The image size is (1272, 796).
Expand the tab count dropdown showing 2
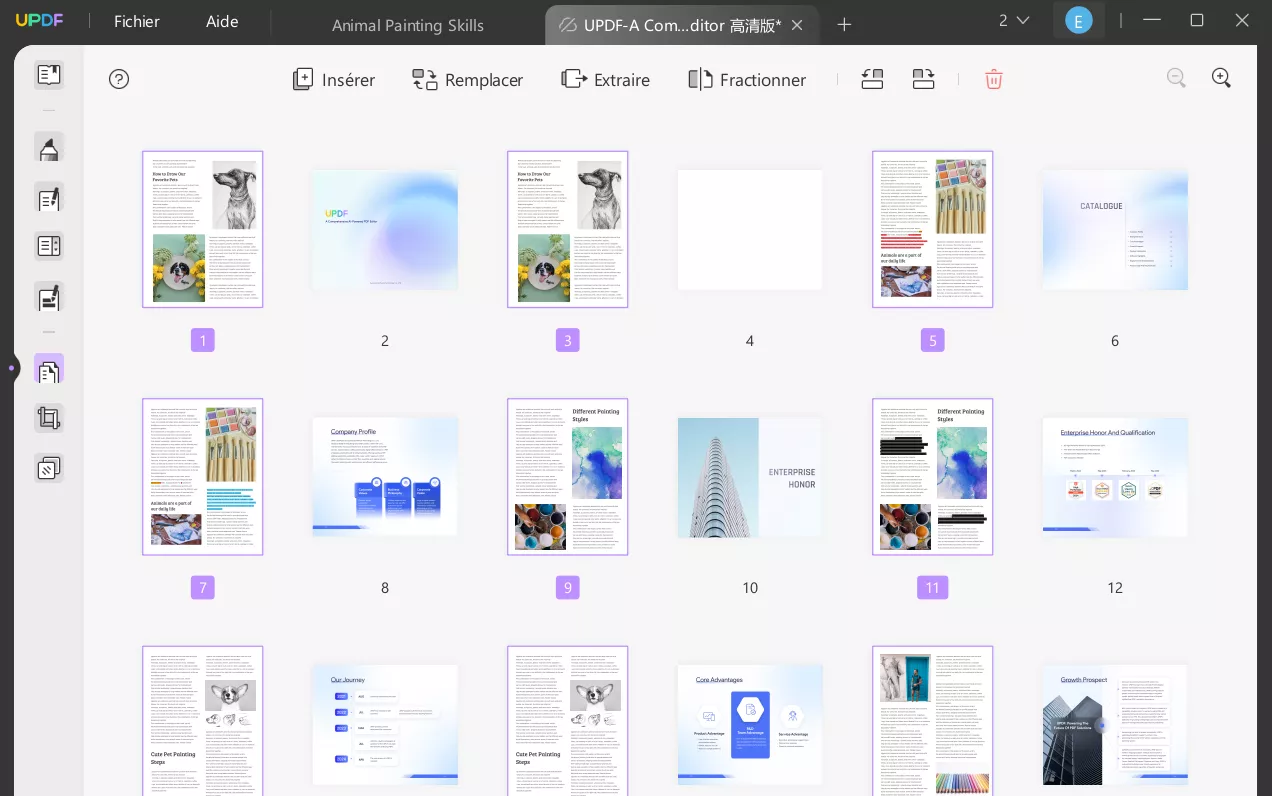(1013, 20)
